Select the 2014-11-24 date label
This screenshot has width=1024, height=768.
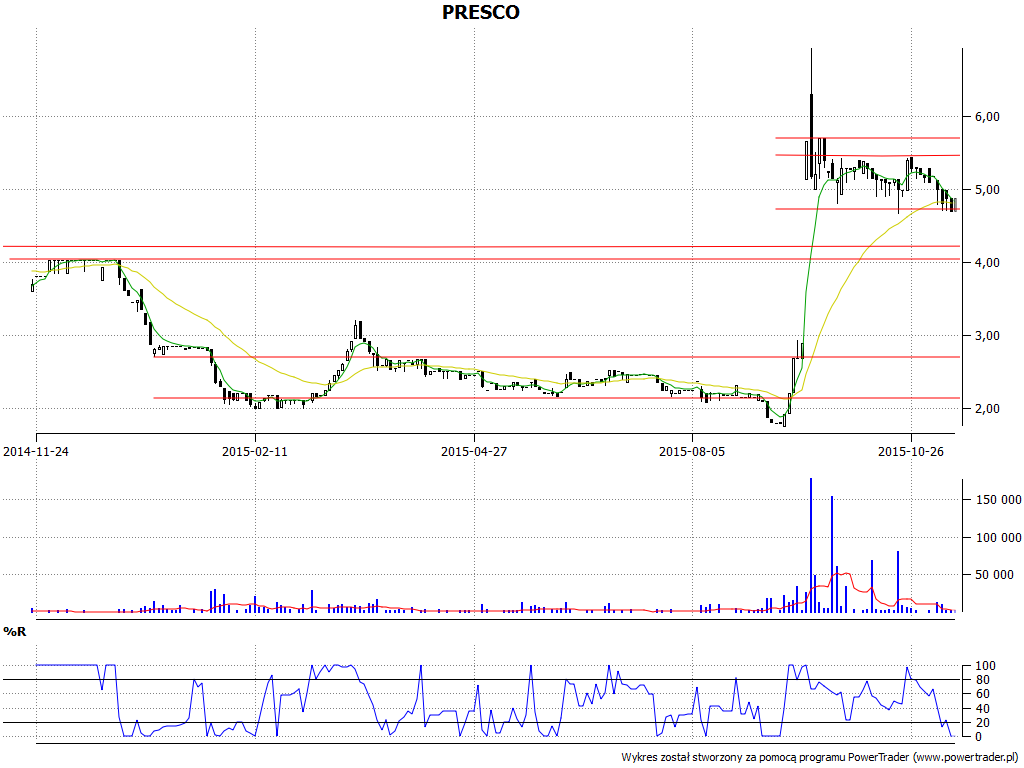[x=36, y=452]
